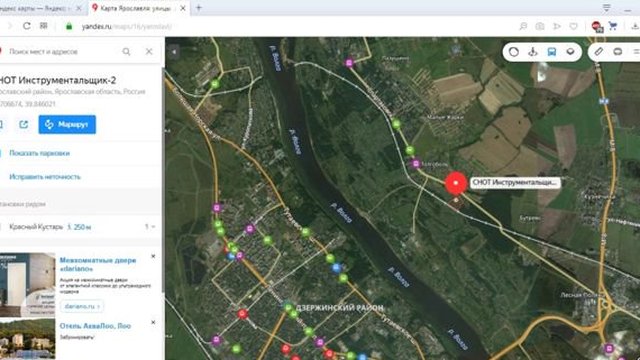Click the red location pin on map

(456, 183)
